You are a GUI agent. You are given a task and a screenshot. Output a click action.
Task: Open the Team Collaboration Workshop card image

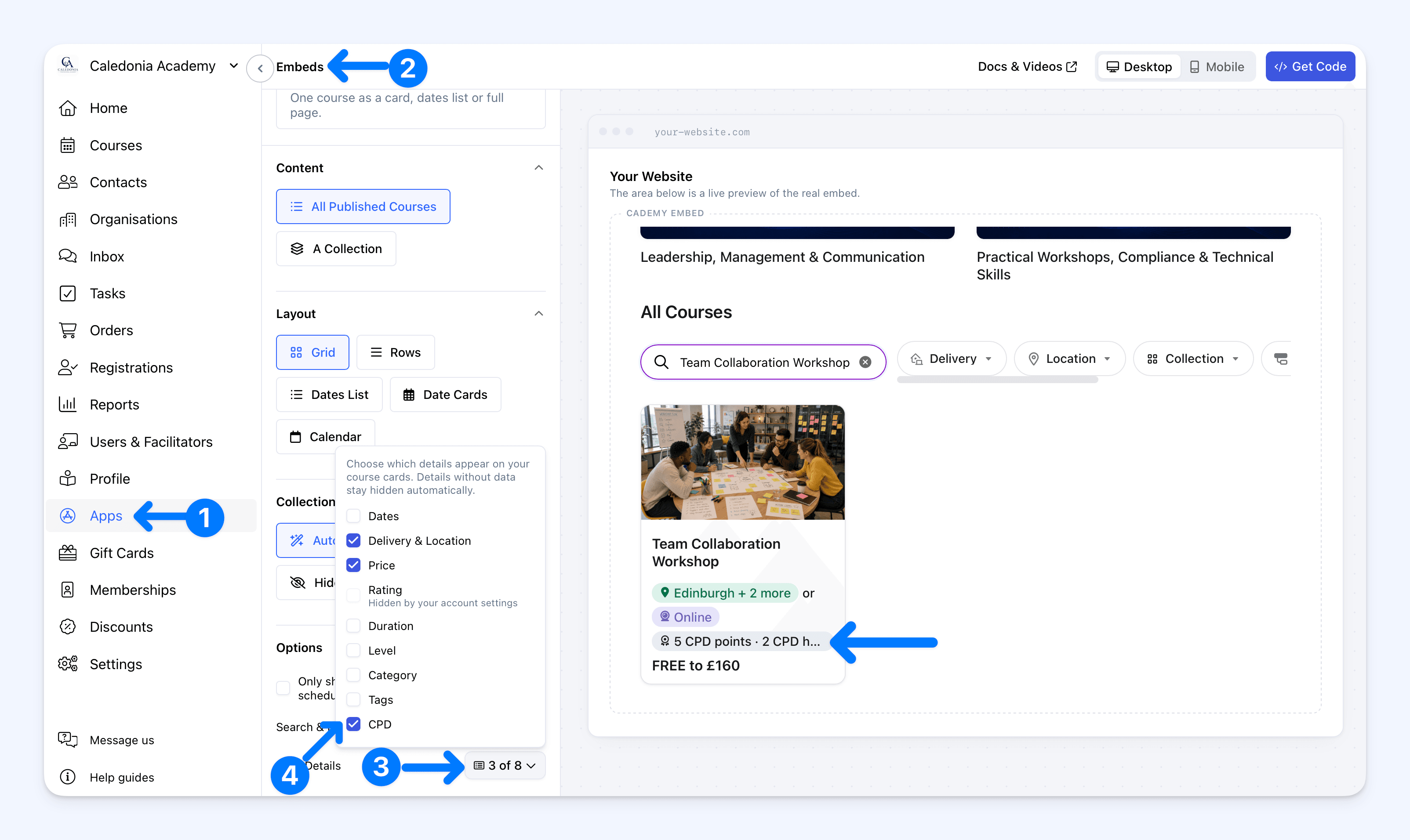coord(742,462)
